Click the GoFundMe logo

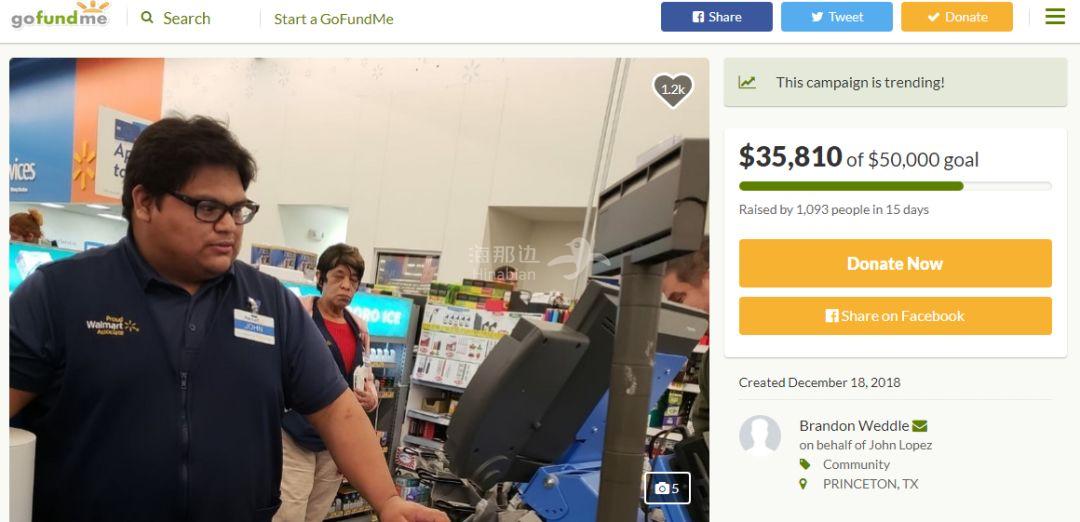pos(60,15)
